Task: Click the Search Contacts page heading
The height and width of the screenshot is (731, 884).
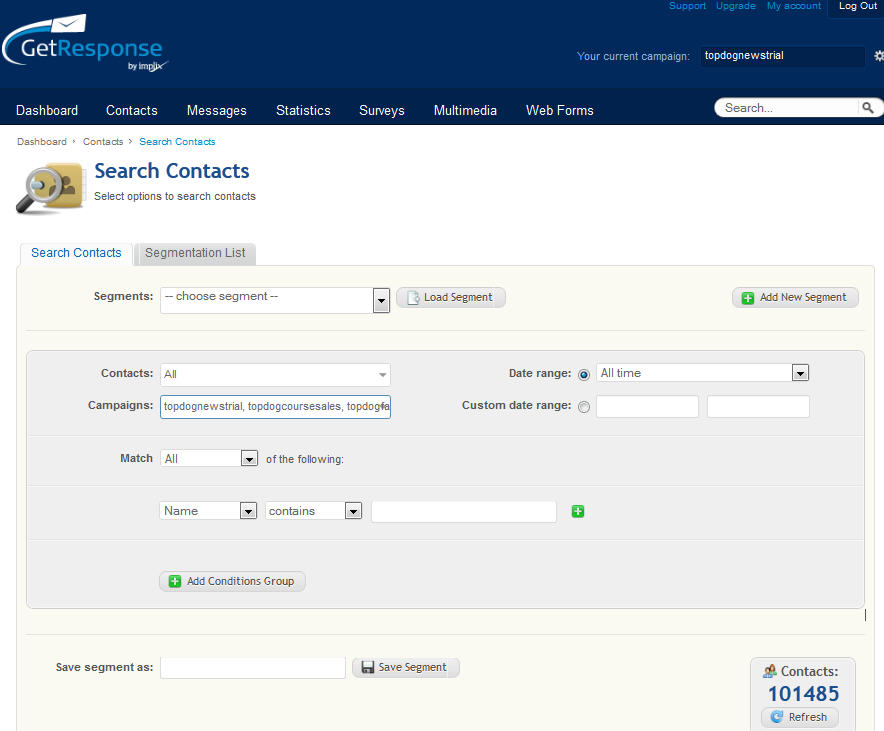Action: tap(172, 171)
